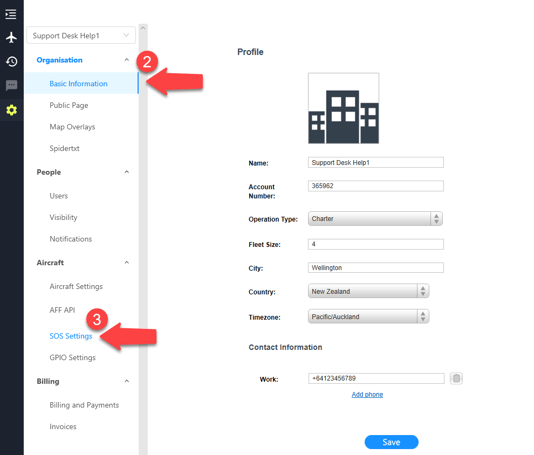
Task: Click the Fleet Size input field
Action: 376,244
